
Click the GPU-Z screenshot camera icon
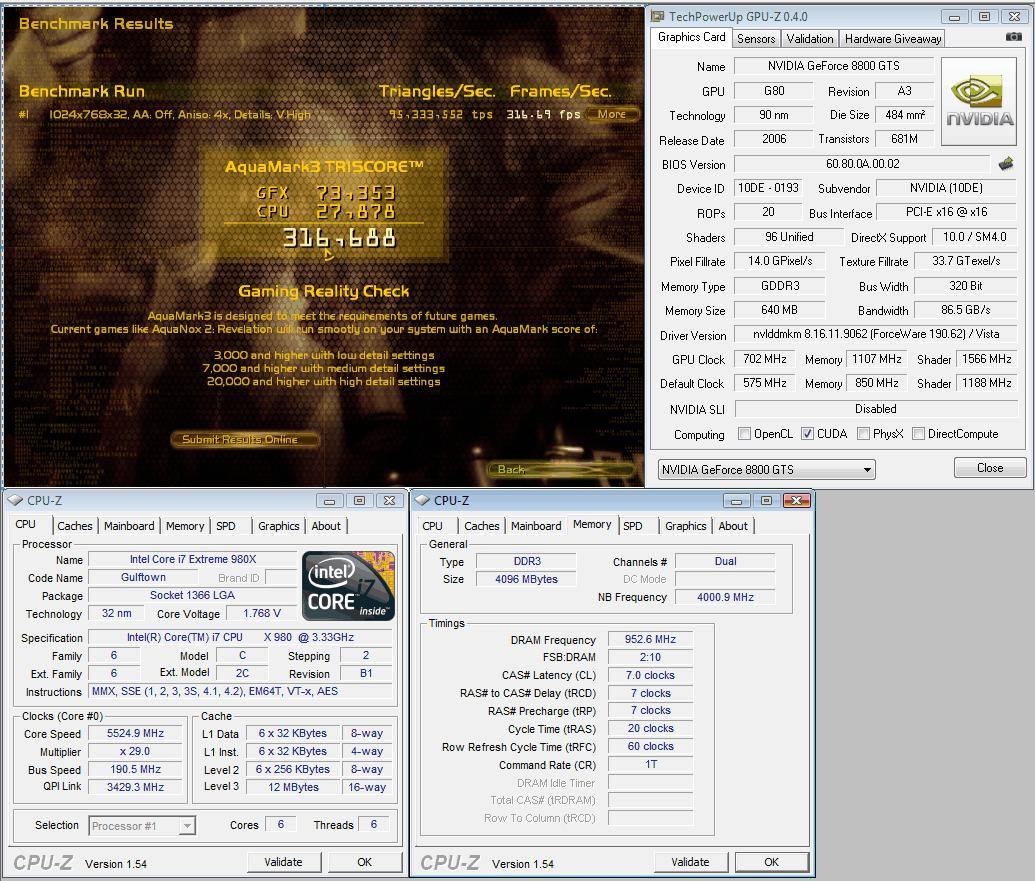click(x=1013, y=37)
